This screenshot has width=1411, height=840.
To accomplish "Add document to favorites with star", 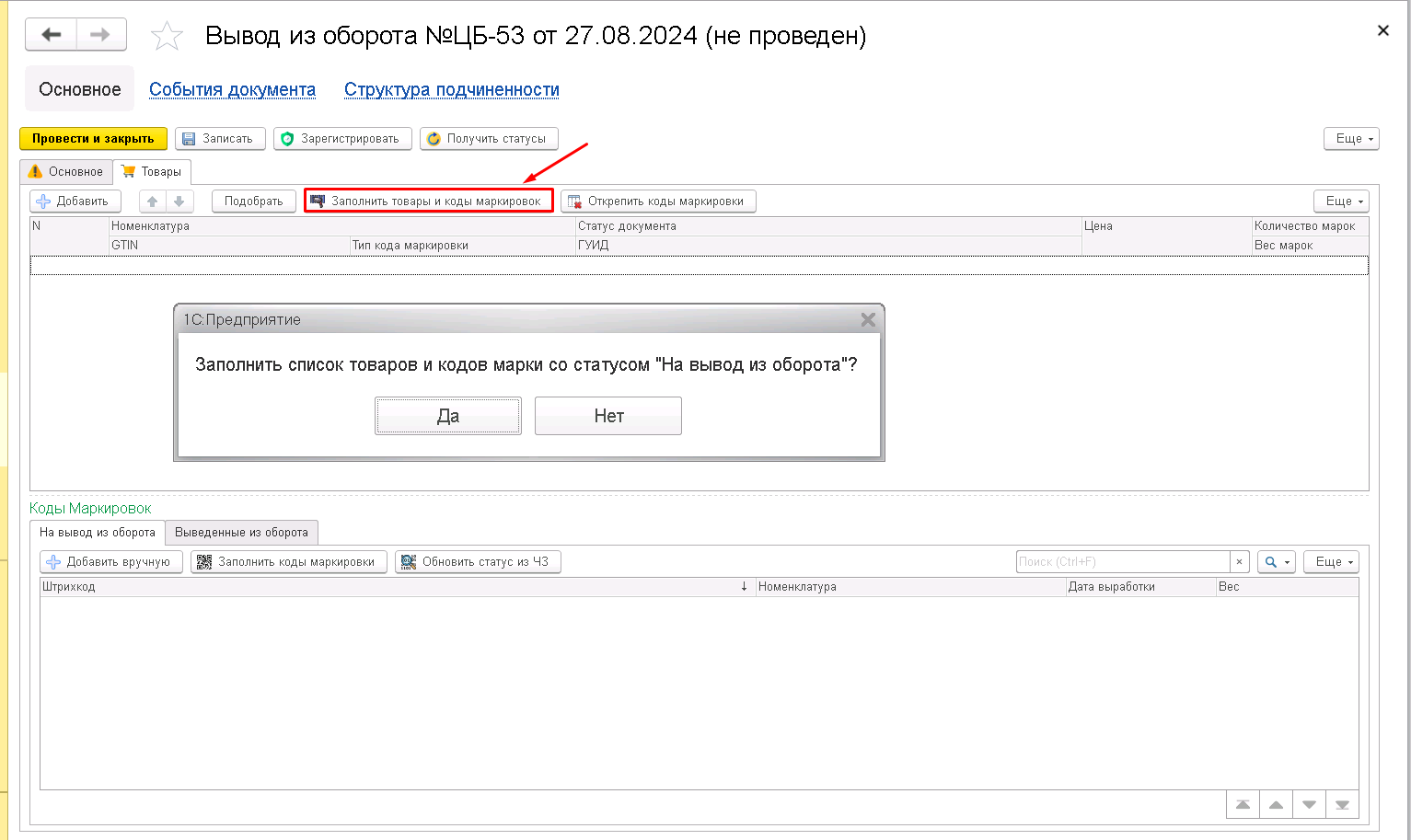I will tap(167, 37).
